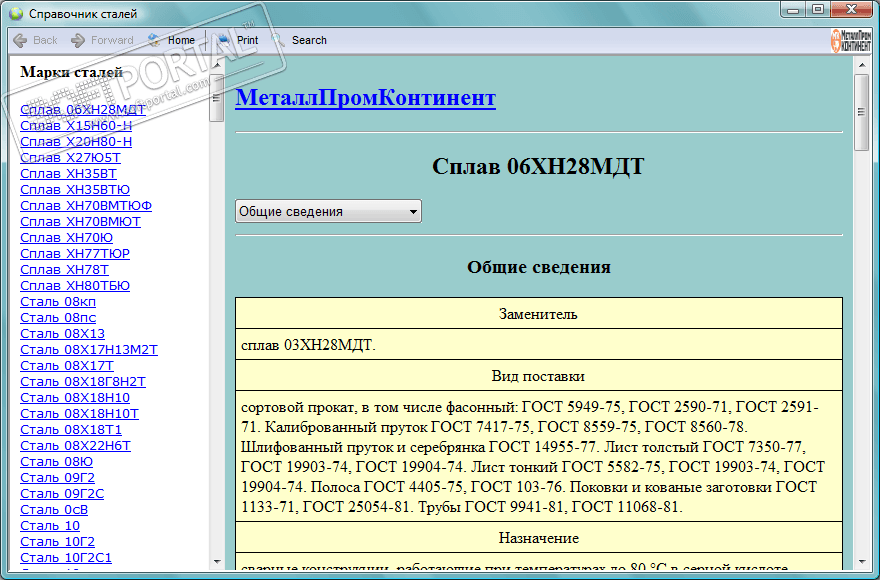Click the Search magnifier icon
Image resolution: width=880 pixels, height=580 pixels.
[x=278, y=40]
